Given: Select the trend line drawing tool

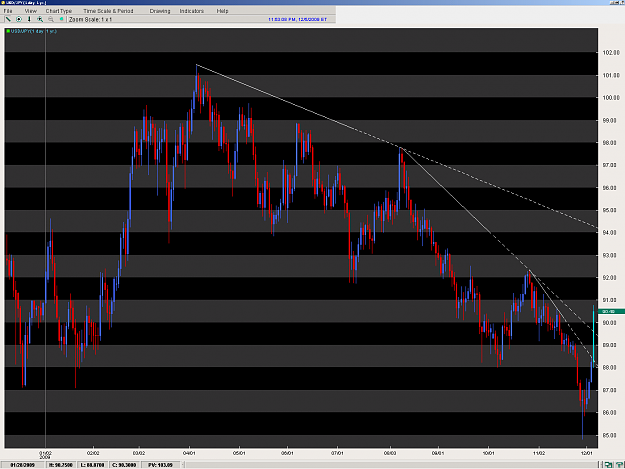Looking at the screenshot, I should (x=8, y=19).
